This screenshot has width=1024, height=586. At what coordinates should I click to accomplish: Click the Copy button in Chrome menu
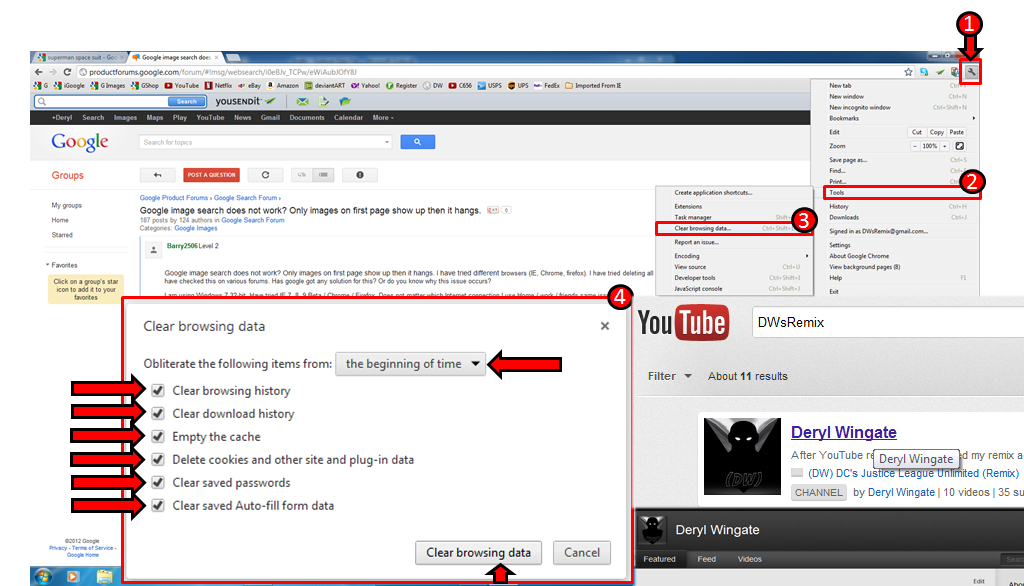(937, 132)
